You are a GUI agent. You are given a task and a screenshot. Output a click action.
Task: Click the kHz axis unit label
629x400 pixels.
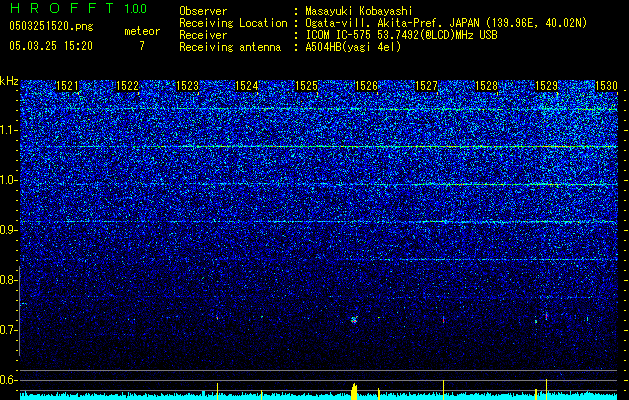(x=9, y=81)
